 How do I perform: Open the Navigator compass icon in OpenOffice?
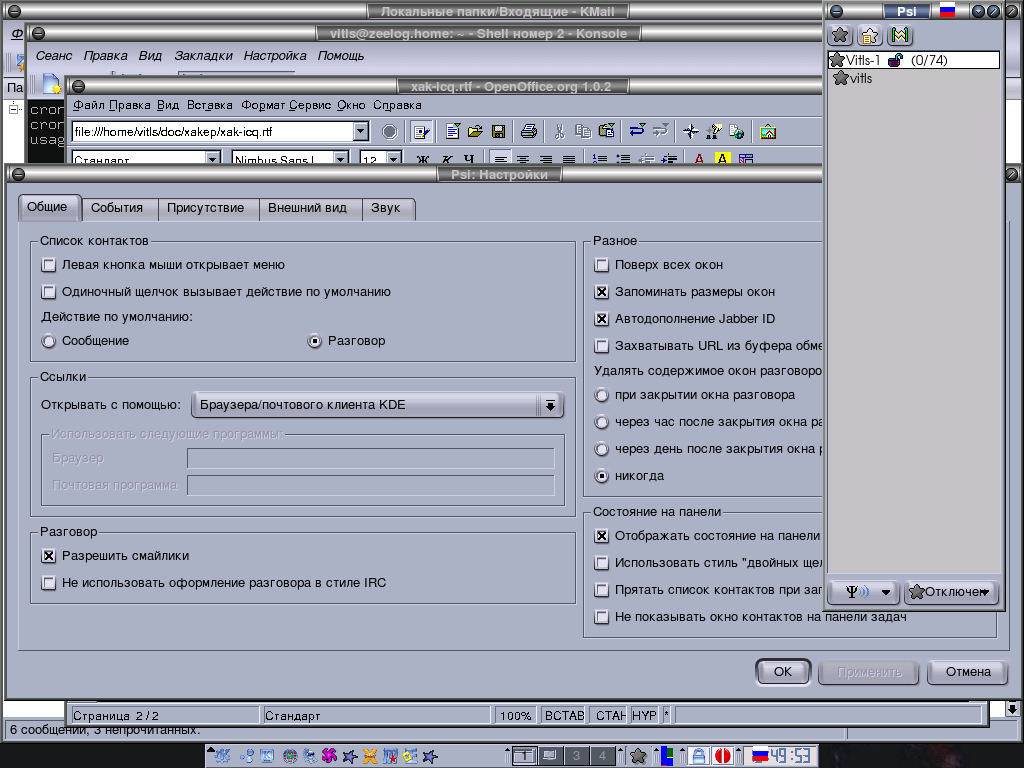[x=691, y=132]
